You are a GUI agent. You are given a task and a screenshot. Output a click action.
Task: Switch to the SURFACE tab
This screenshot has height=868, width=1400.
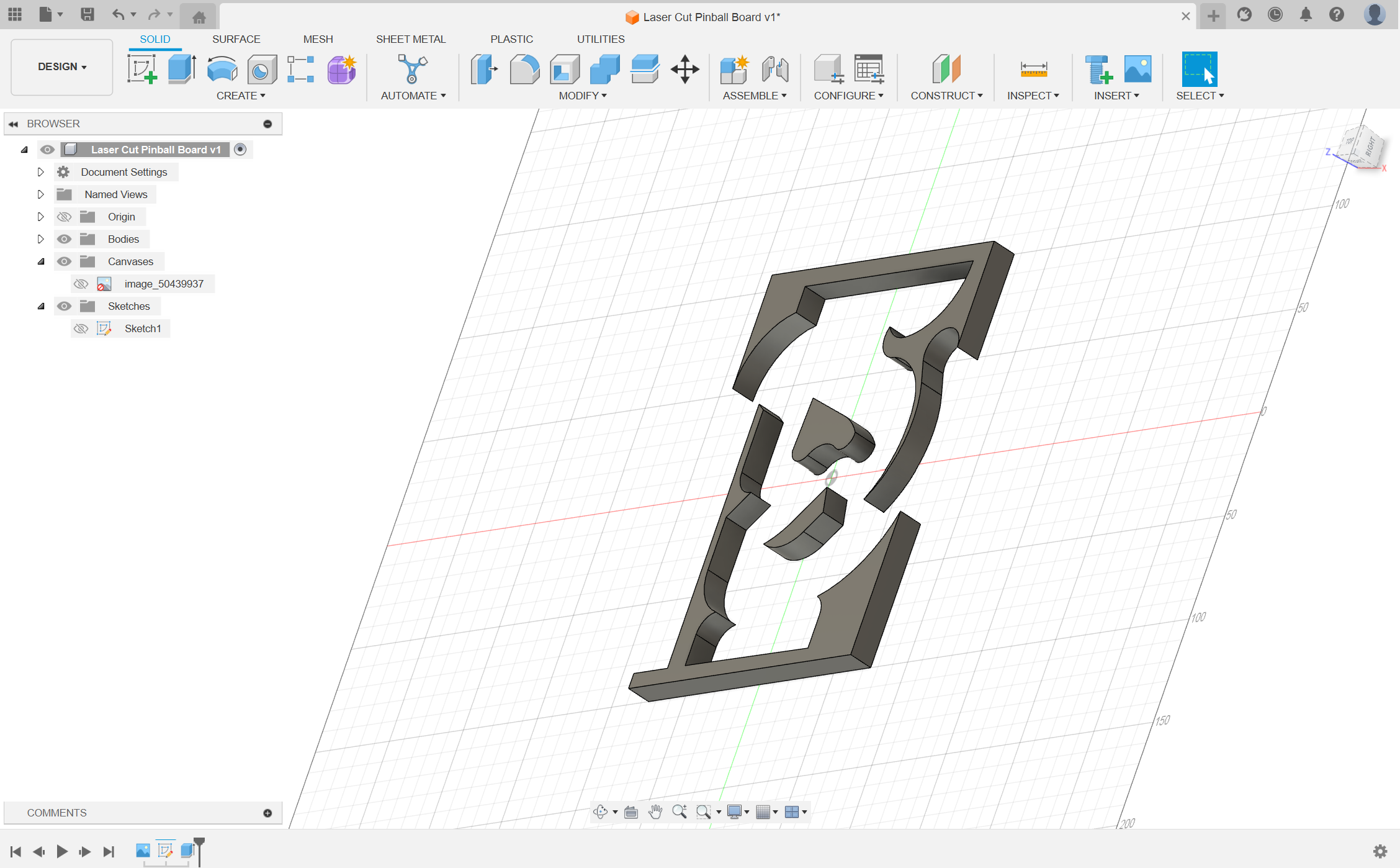point(236,39)
